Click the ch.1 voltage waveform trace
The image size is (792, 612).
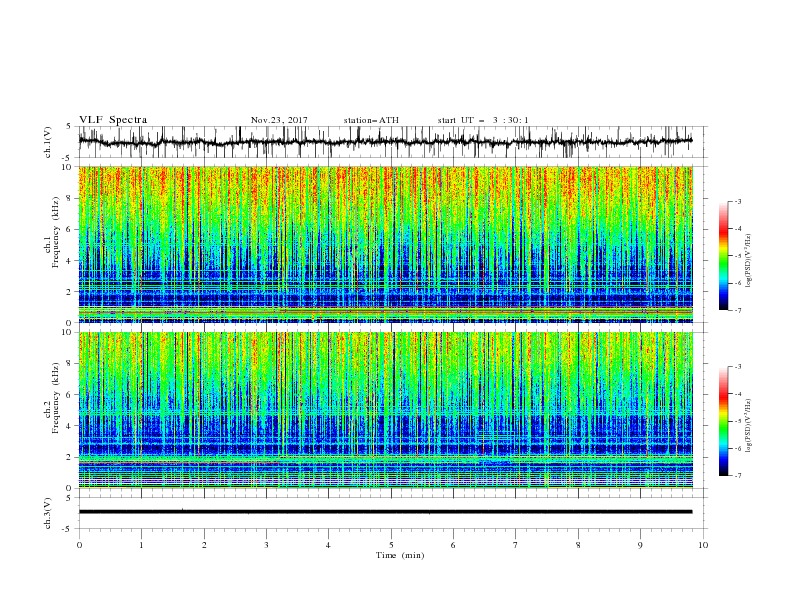point(385,142)
